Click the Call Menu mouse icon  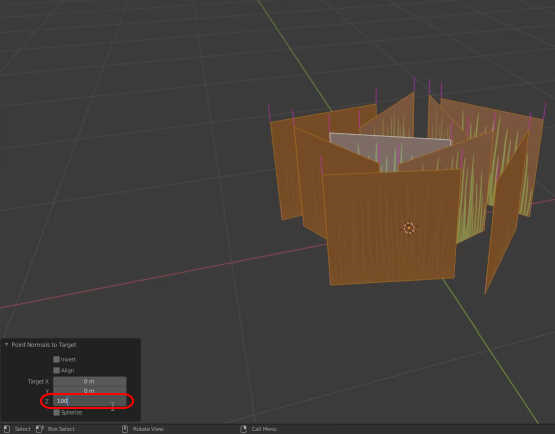(244, 429)
